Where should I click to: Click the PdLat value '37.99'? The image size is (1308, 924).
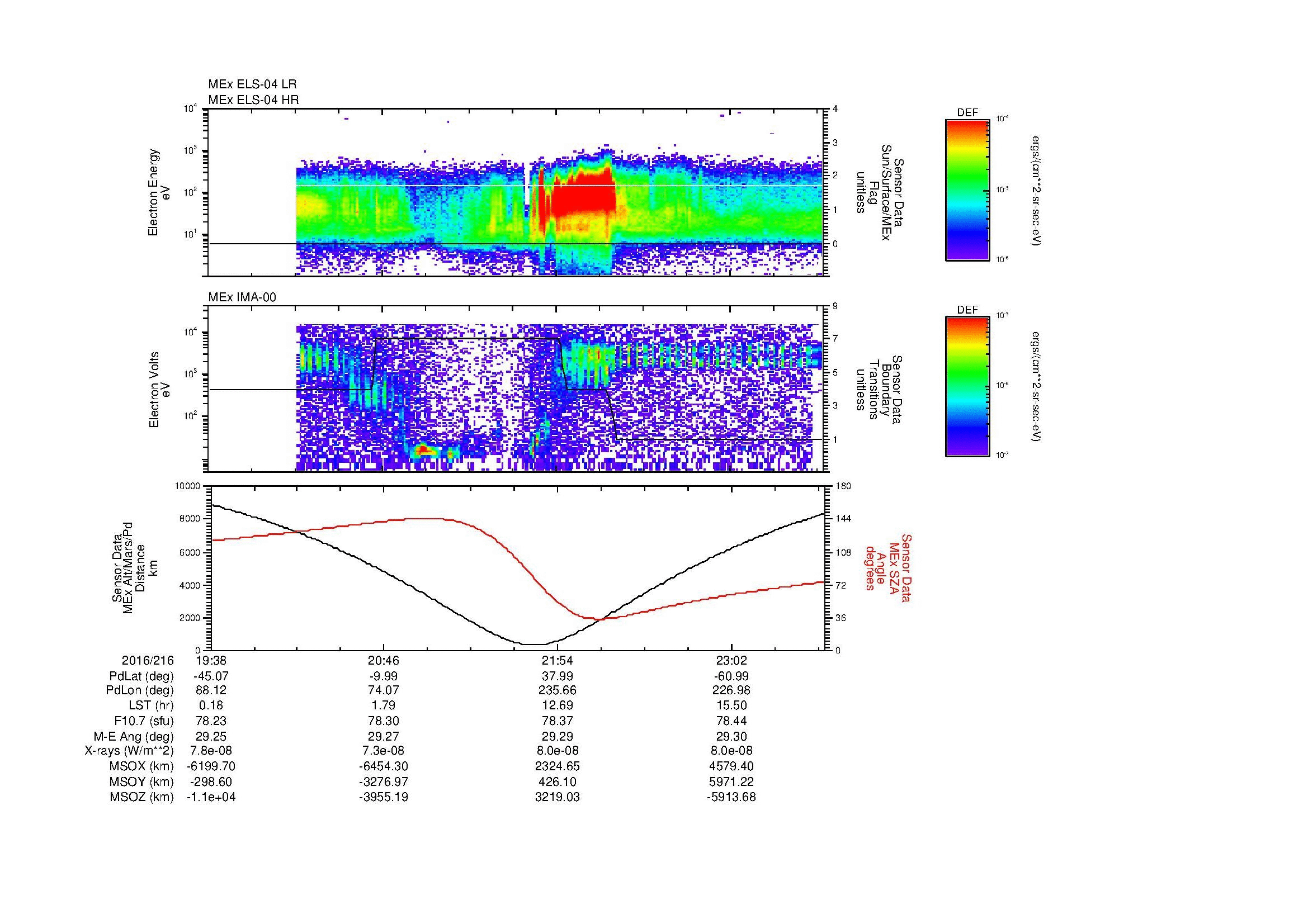coord(557,676)
